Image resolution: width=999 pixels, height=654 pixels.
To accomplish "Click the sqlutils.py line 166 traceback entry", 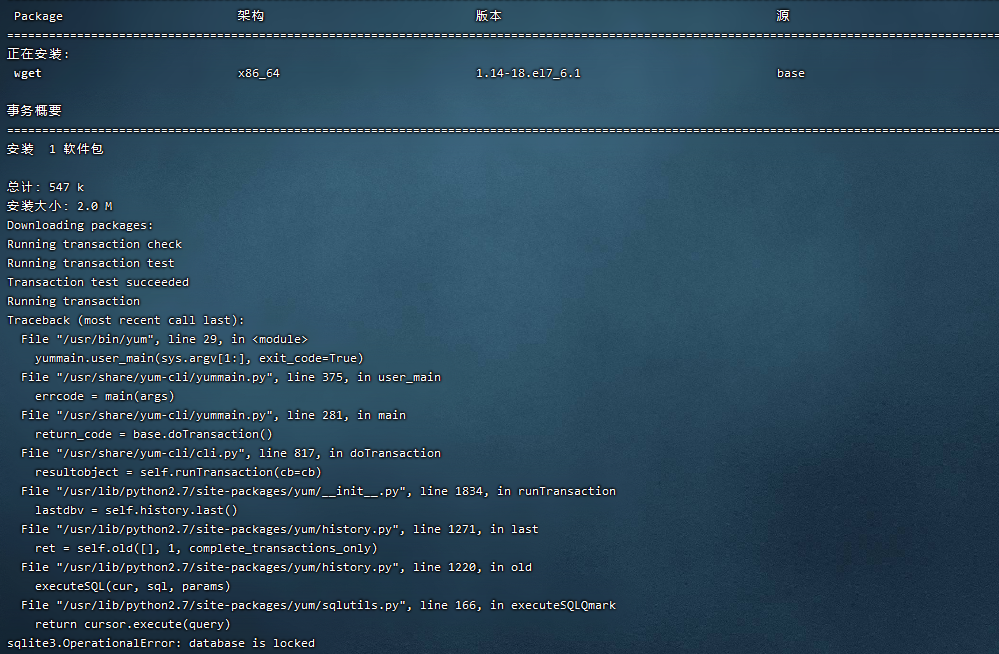I will (x=319, y=606).
